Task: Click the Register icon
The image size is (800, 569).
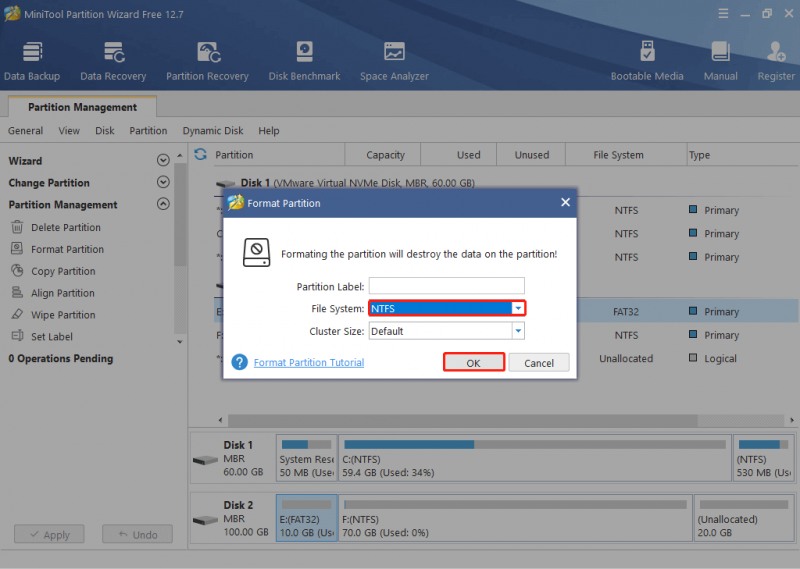Action: click(x=776, y=52)
